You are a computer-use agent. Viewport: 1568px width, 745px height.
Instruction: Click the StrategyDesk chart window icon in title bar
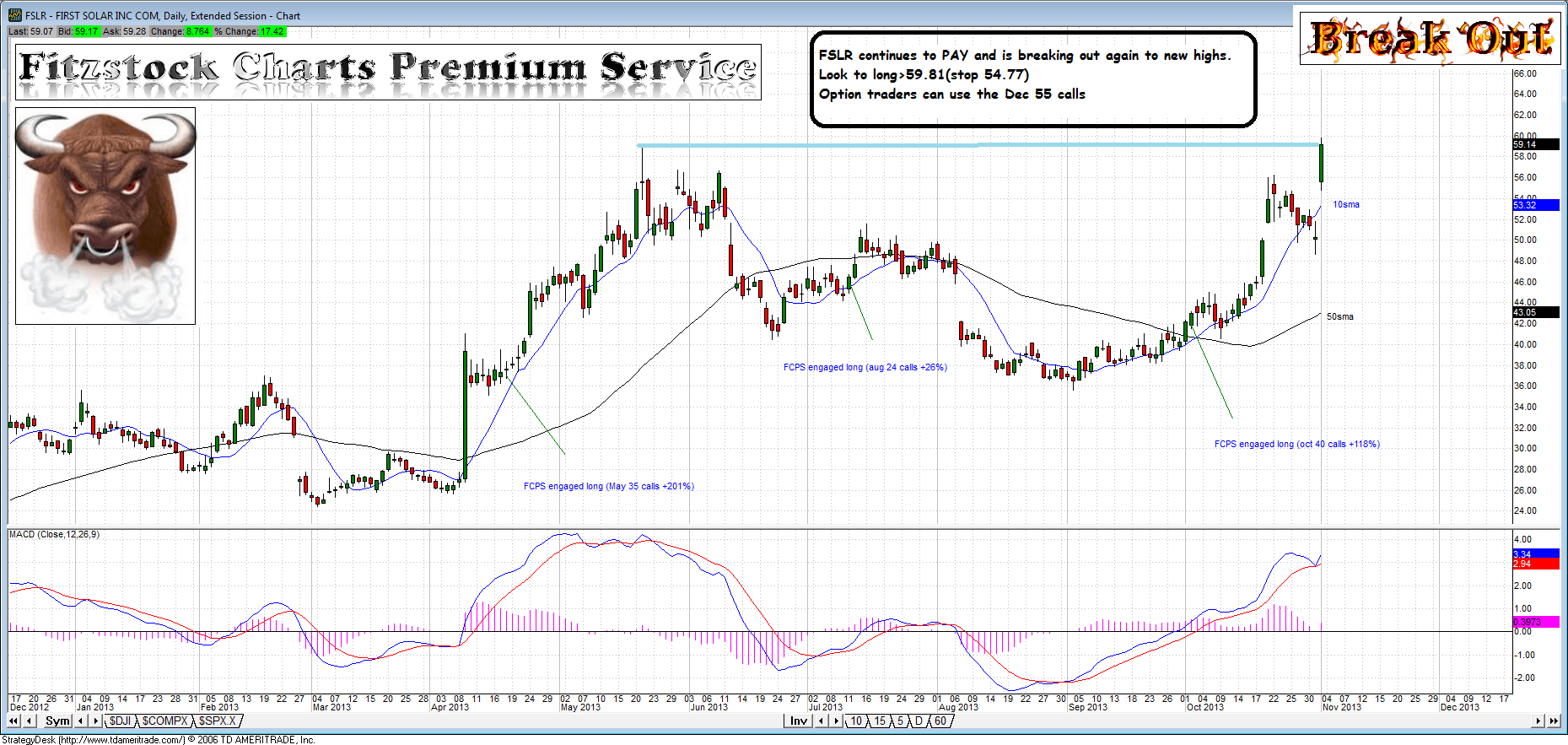click(15, 15)
